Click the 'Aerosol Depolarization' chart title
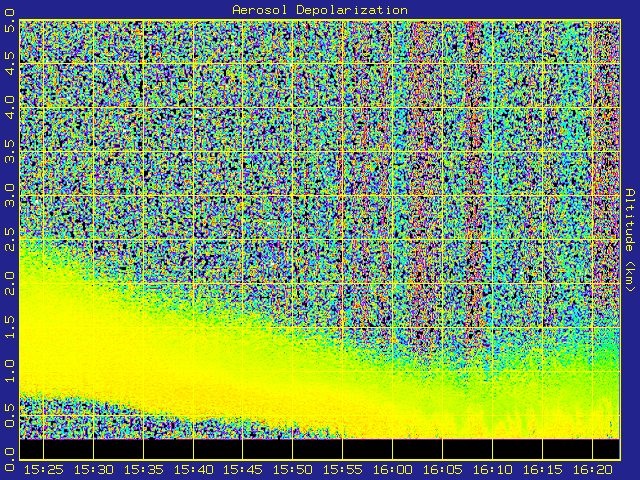Viewport: 640px width, 480px height. (320, 10)
